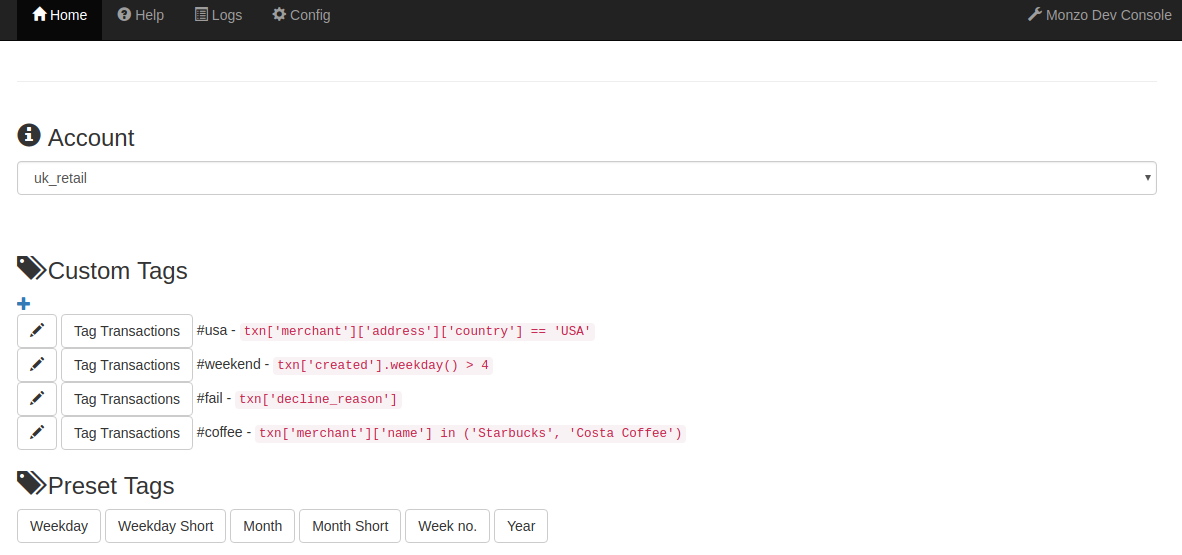
Task: Run Tag Transactions for #weekend
Action: [x=127, y=365]
